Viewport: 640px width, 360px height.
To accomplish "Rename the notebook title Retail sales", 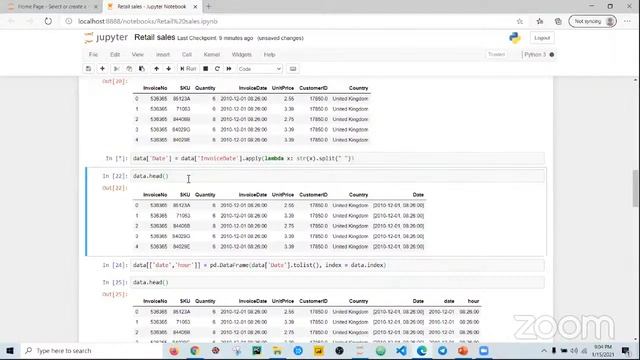I will coord(155,38).
